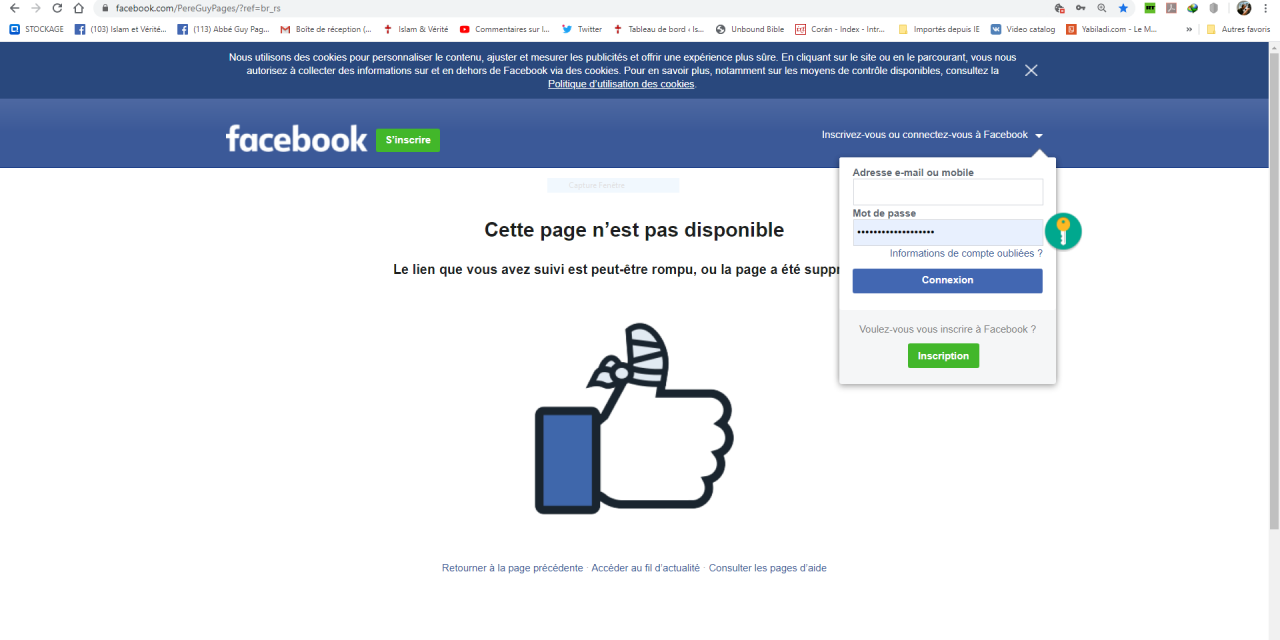This screenshot has height=640, width=1280.
Task: Expand the hidden bookmarks chevron
Action: 1189,29
